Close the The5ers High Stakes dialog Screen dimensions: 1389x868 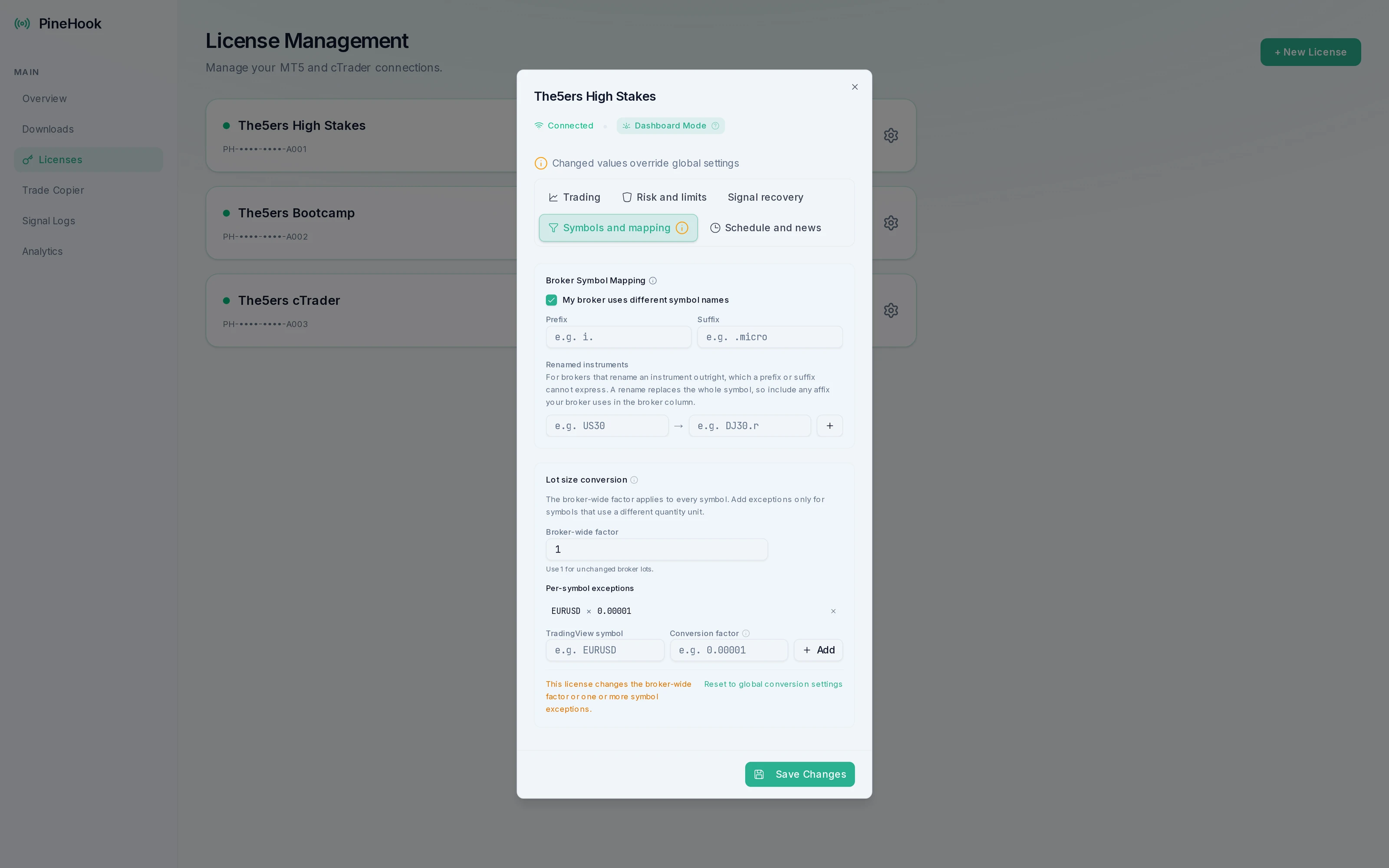click(855, 87)
